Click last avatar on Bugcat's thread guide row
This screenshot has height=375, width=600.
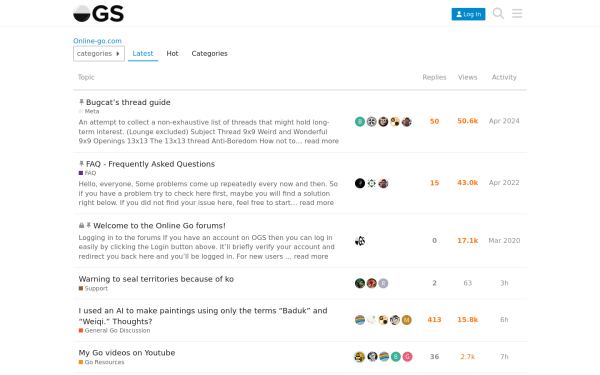click(407, 122)
